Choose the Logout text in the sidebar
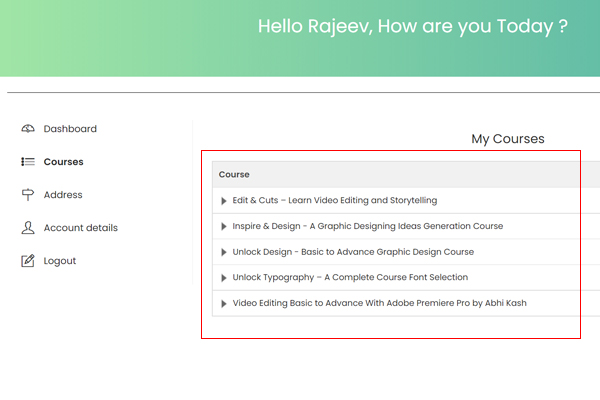The height and width of the screenshot is (400, 600). pos(60,261)
